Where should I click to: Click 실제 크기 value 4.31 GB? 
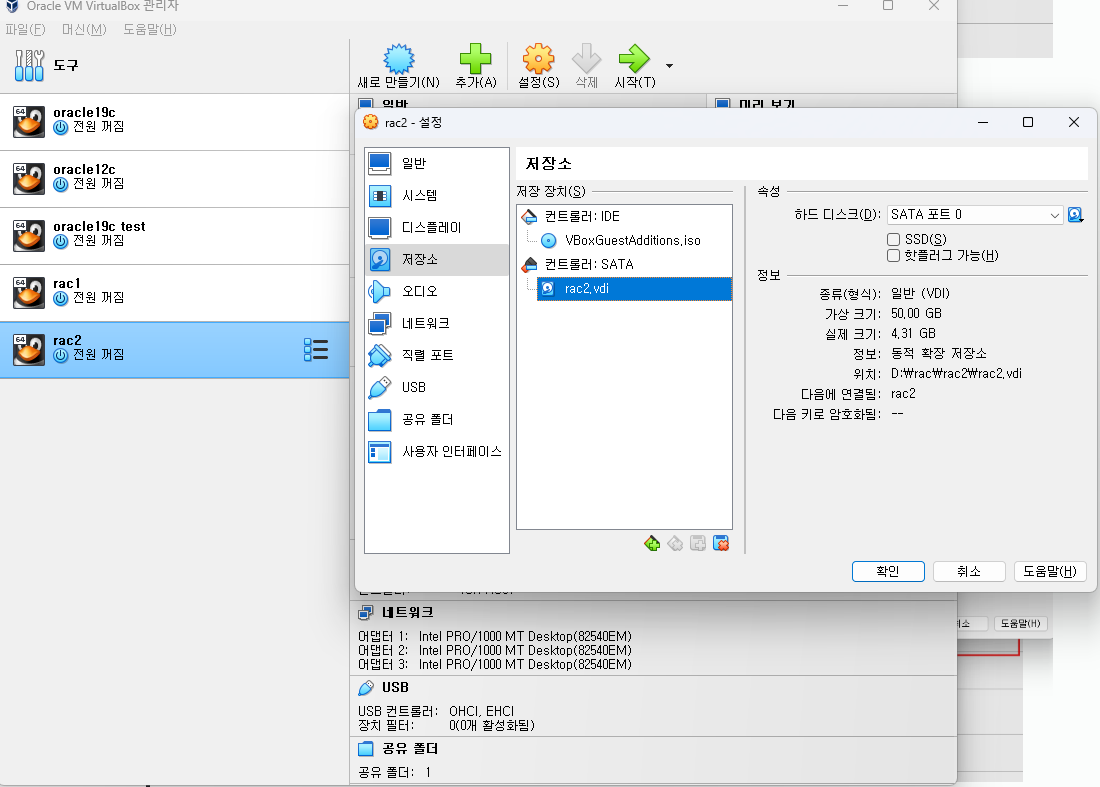click(913, 334)
